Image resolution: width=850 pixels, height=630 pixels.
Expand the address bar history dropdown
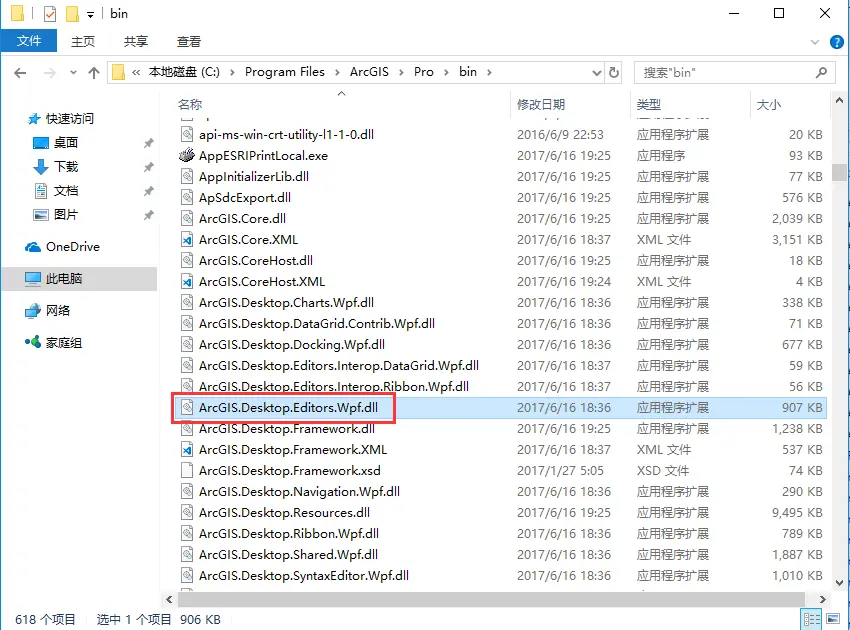coord(596,73)
